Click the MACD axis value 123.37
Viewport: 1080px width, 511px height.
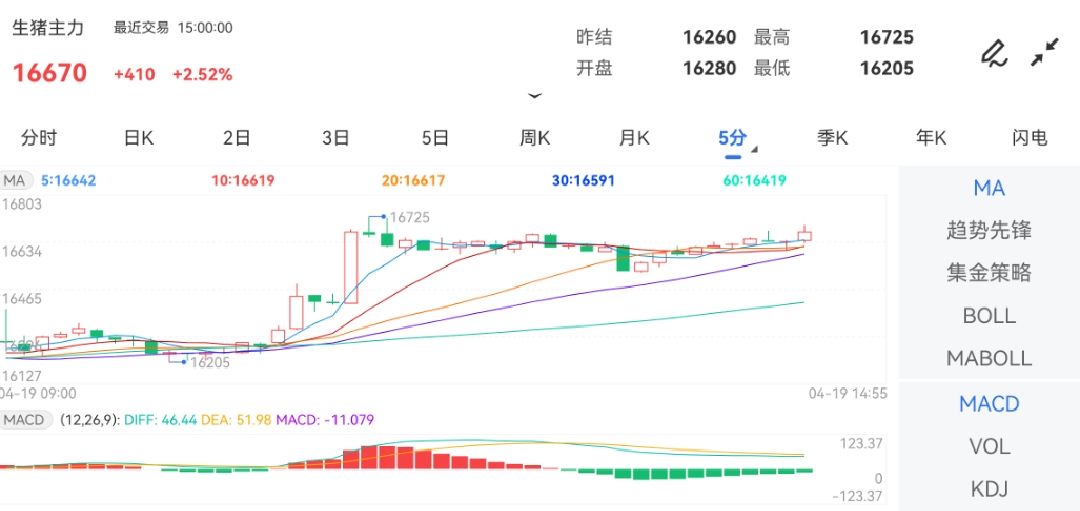tap(861, 444)
